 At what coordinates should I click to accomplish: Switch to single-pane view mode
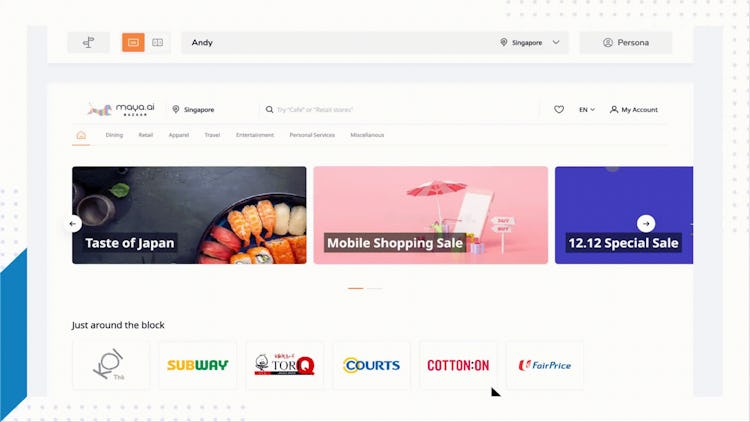coord(133,43)
